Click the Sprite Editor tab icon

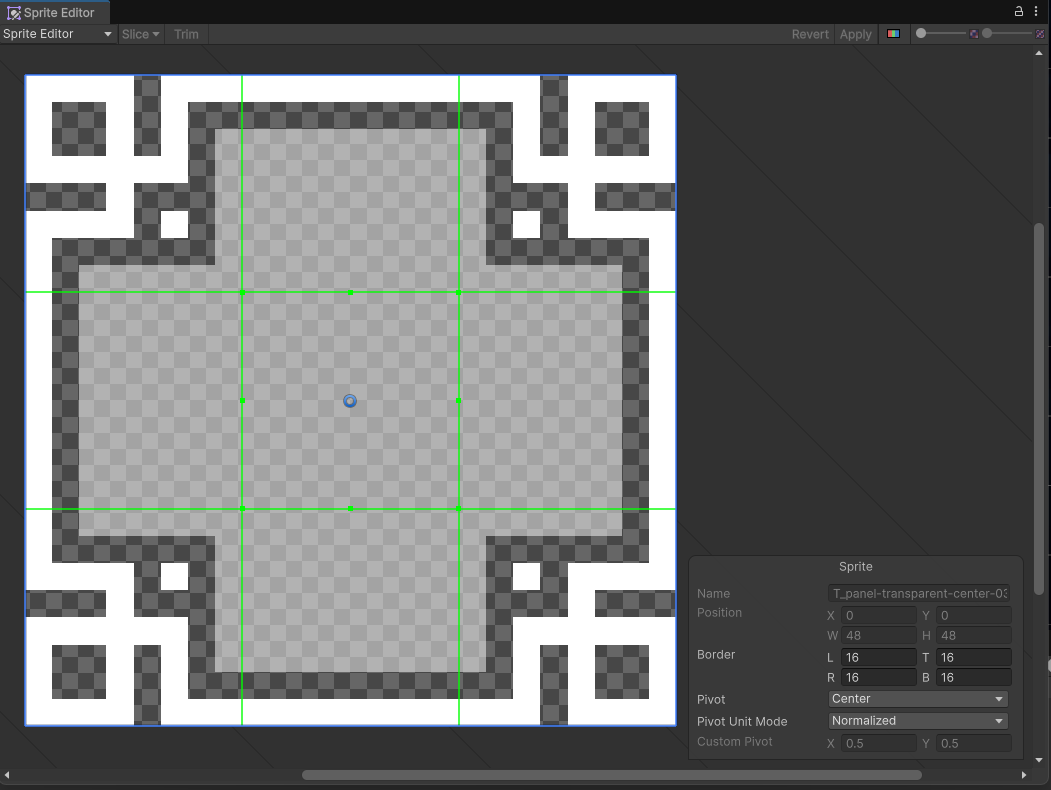(x=14, y=12)
